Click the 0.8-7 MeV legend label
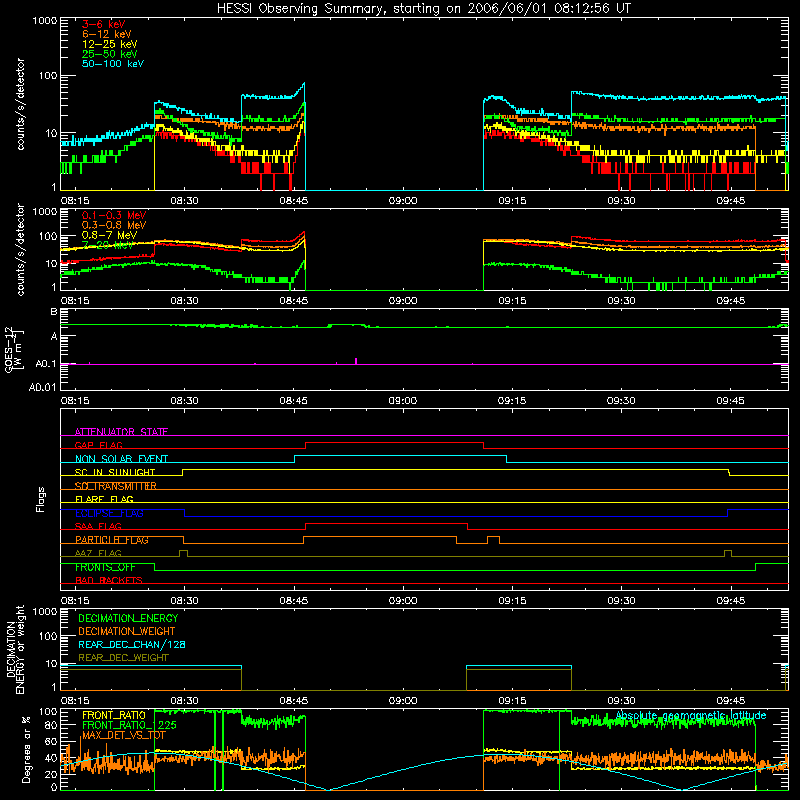Screen dimensions: 800x800 (110, 235)
